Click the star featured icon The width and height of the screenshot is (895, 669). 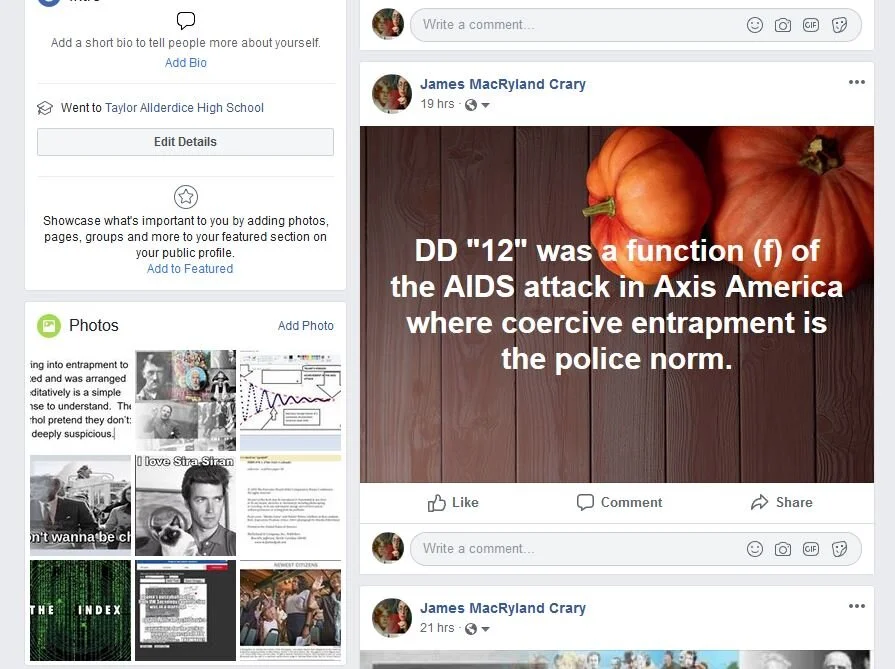tap(186, 197)
